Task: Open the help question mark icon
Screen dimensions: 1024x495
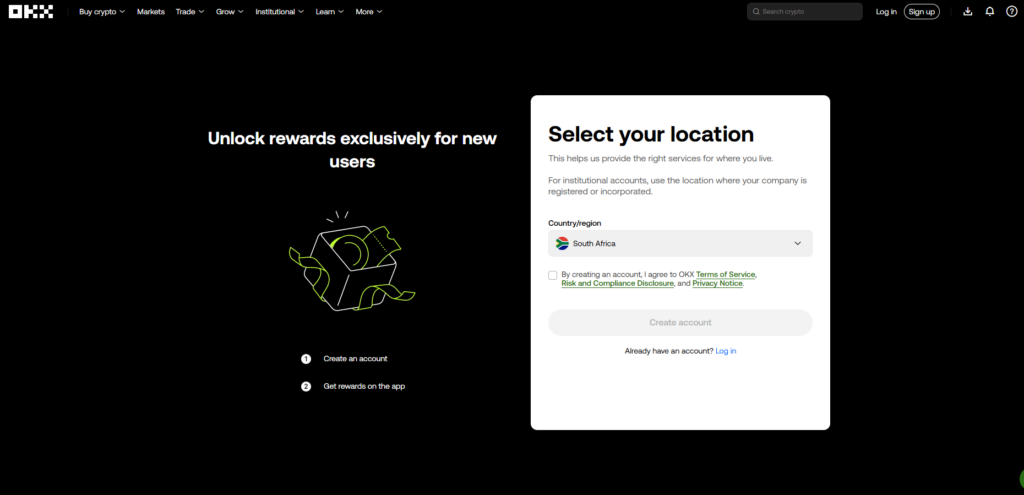Action: coord(1012,12)
